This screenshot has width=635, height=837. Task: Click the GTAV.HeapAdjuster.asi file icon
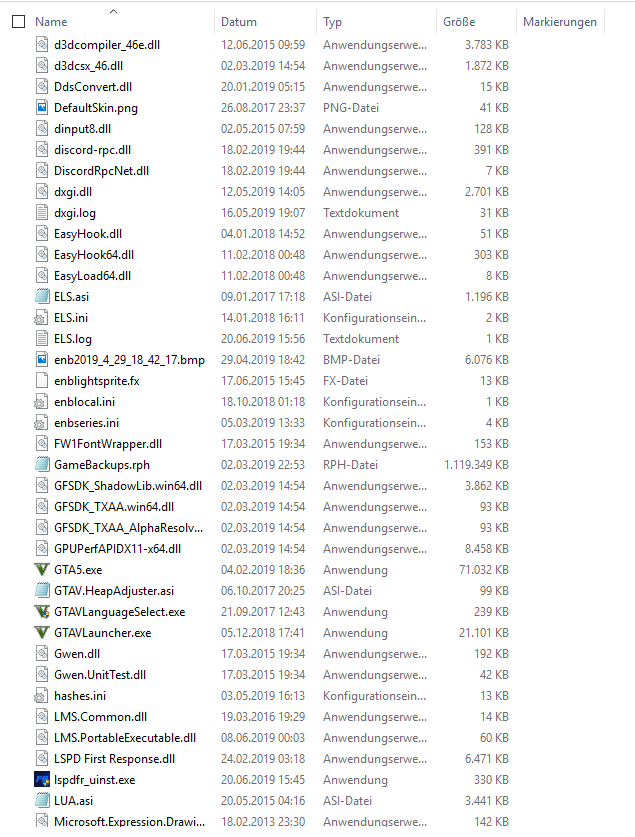42,590
